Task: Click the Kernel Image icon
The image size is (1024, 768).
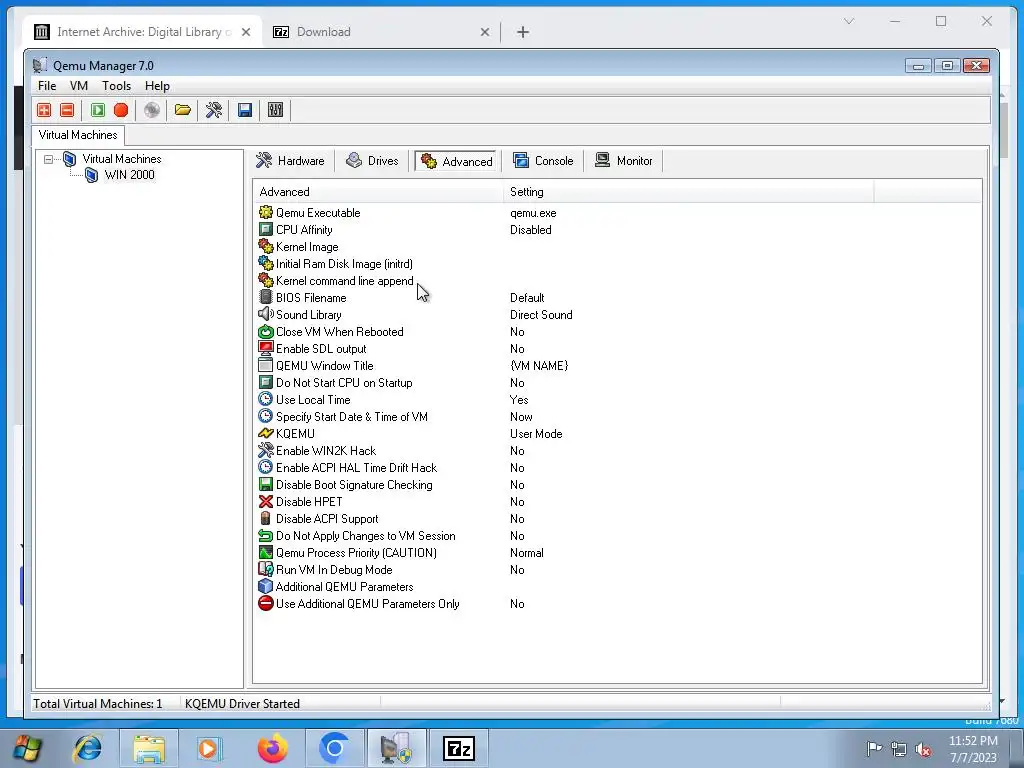Action: (266, 246)
